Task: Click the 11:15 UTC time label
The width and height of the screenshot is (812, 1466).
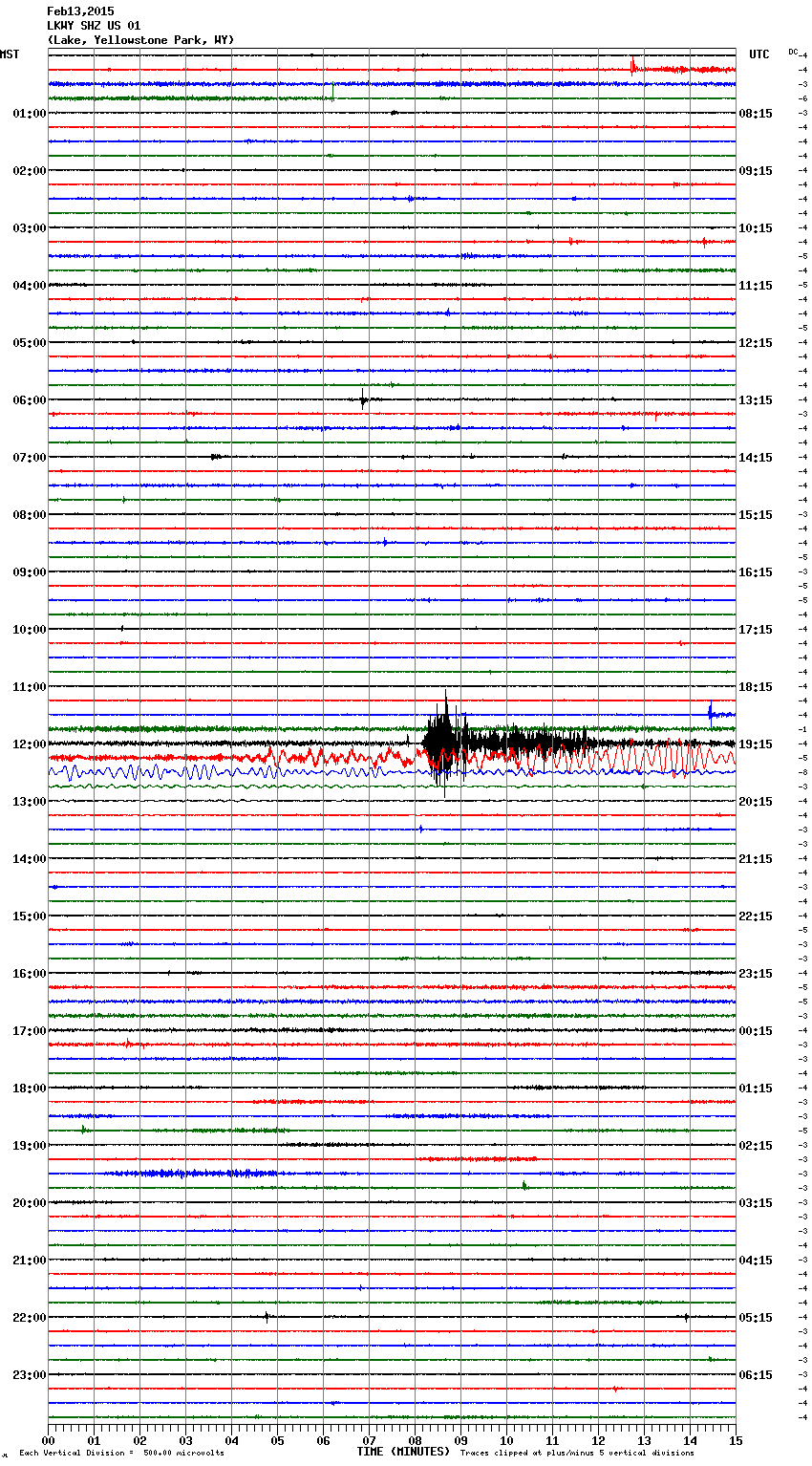Action: pyautogui.click(x=756, y=286)
